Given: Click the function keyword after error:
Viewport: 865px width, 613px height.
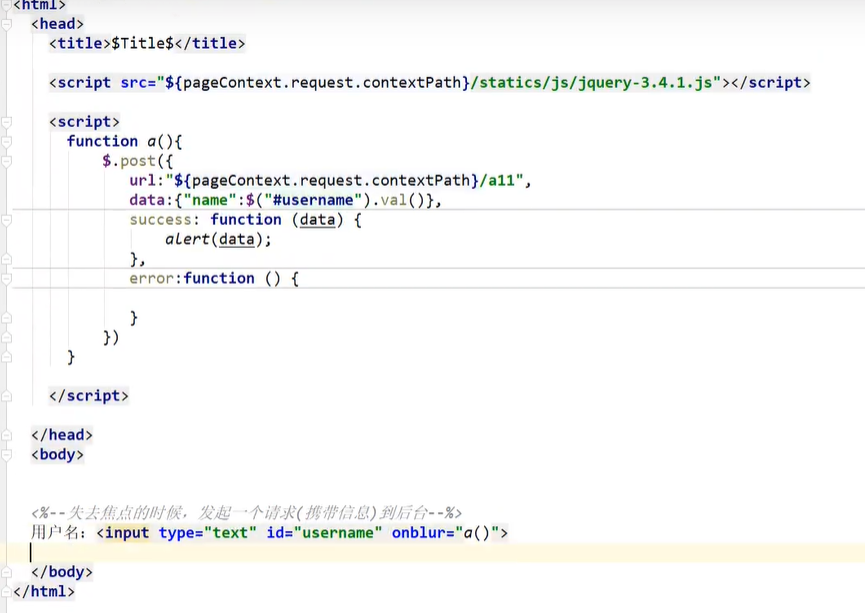Looking at the screenshot, I should (x=219, y=278).
